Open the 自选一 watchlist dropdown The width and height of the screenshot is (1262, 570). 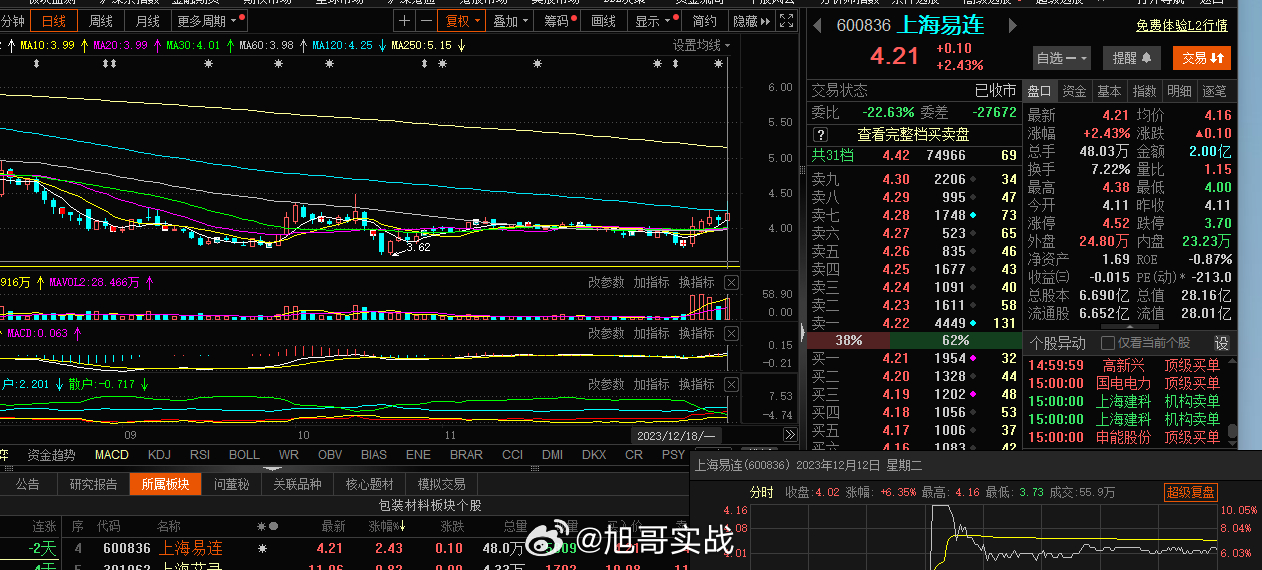[x=1062, y=58]
